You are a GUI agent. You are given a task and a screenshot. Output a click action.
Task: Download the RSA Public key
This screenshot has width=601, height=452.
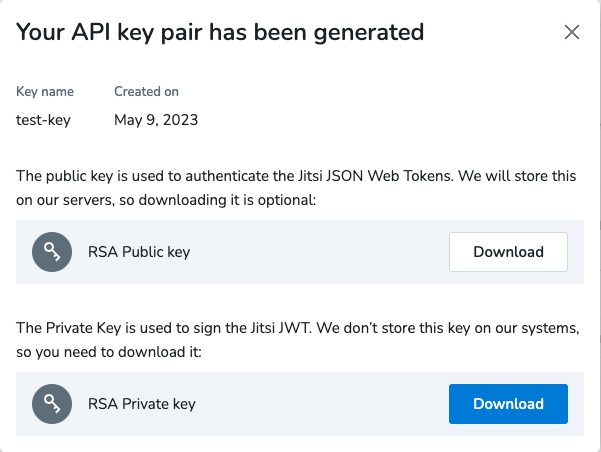tap(508, 252)
